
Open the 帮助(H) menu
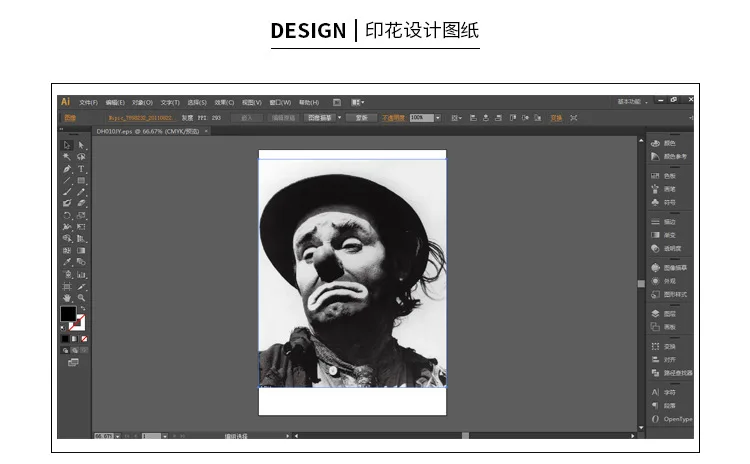pos(309,102)
